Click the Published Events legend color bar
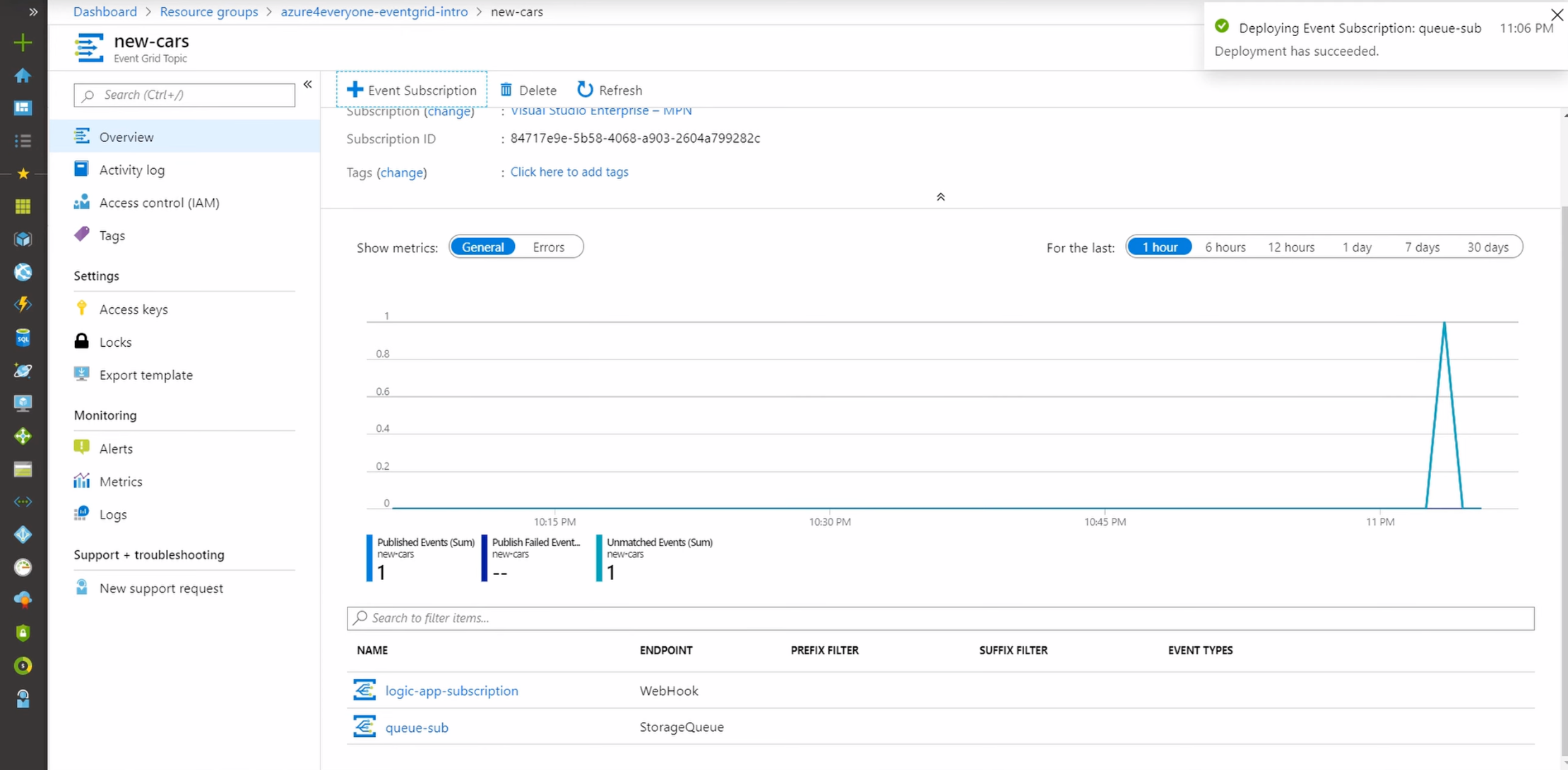The image size is (1568, 770). tap(369, 558)
